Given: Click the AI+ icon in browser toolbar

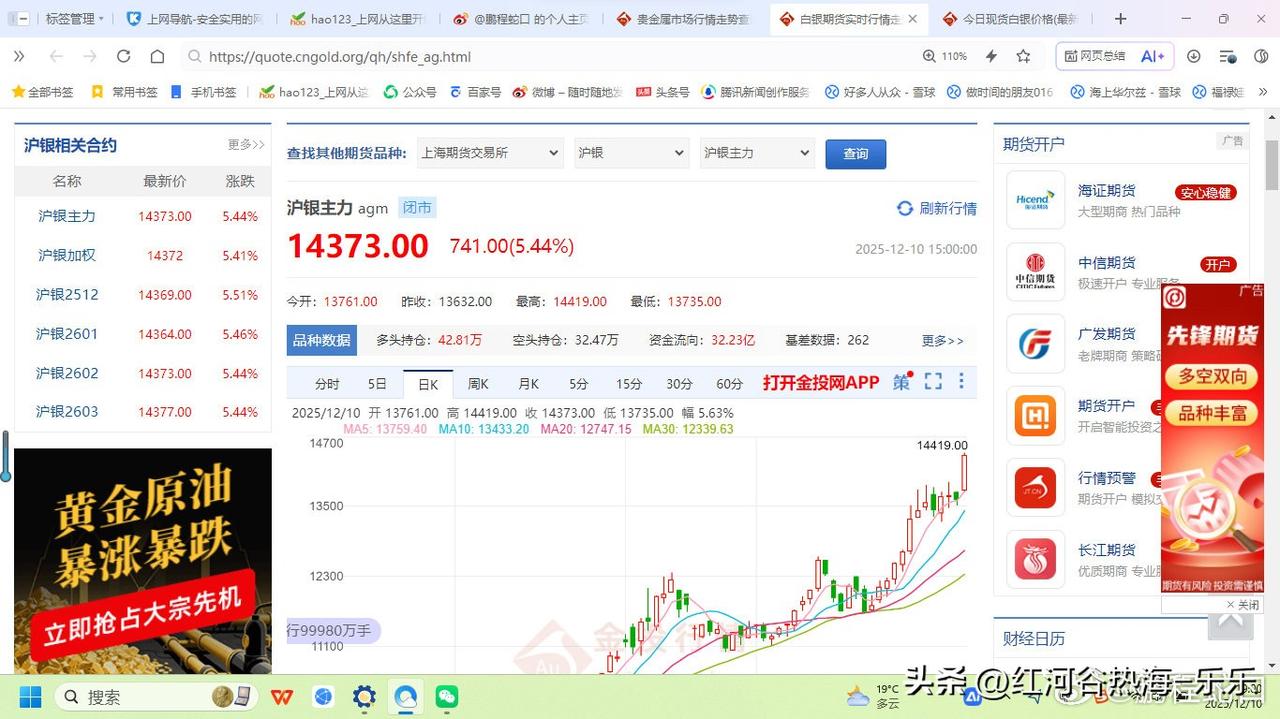Looking at the screenshot, I should tap(1152, 56).
